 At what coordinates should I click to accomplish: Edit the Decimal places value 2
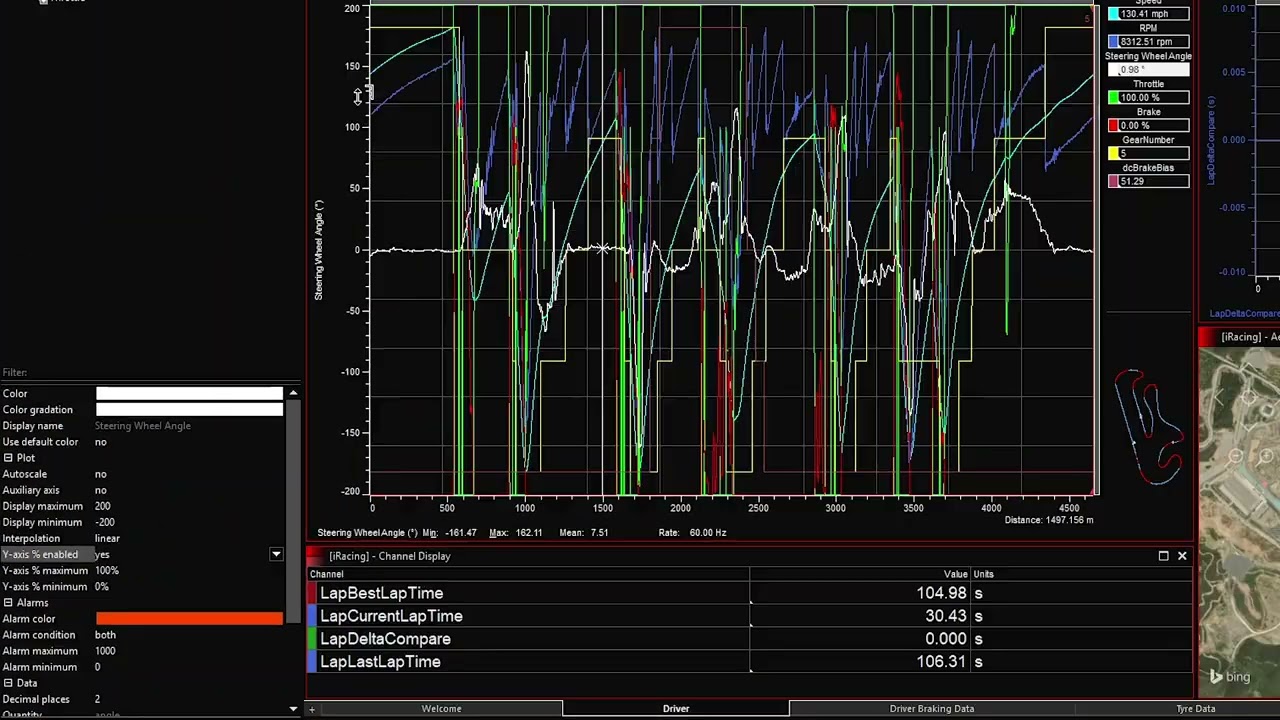pyautogui.click(x=97, y=699)
